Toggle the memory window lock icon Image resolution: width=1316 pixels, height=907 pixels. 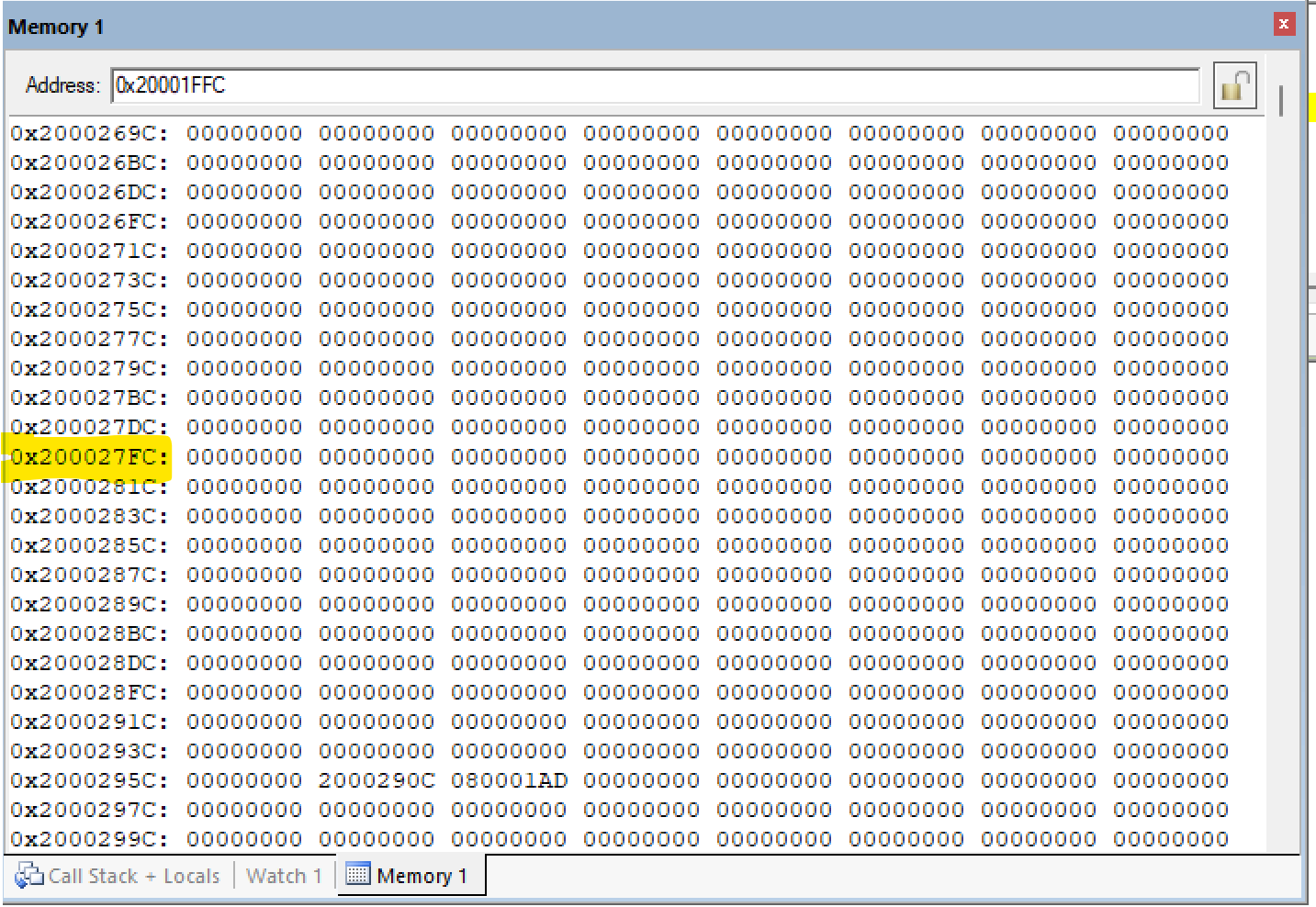[x=1235, y=86]
